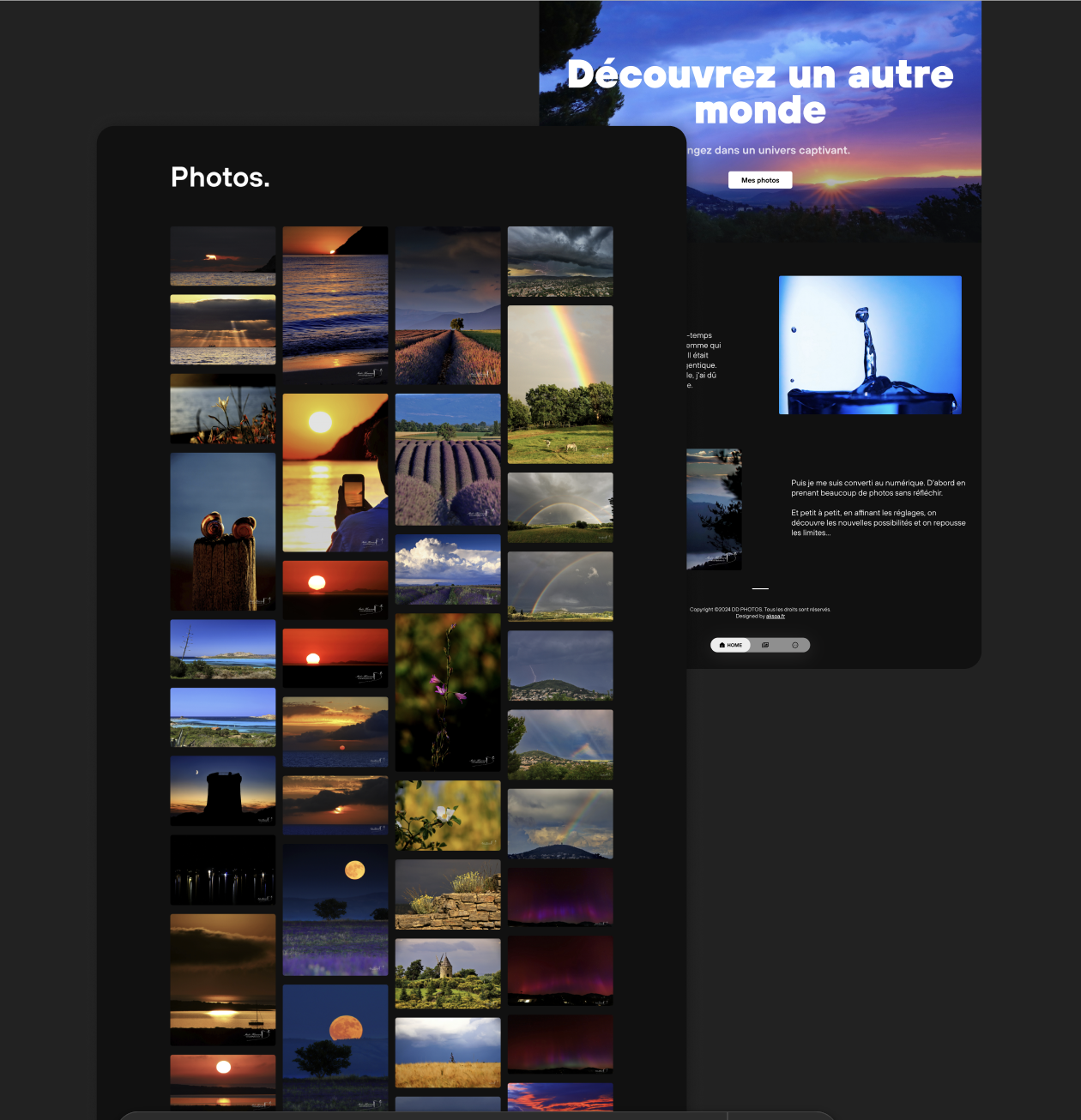Open the snails on wooden post photo
This screenshot has height=1120, width=1081.
click(x=223, y=532)
